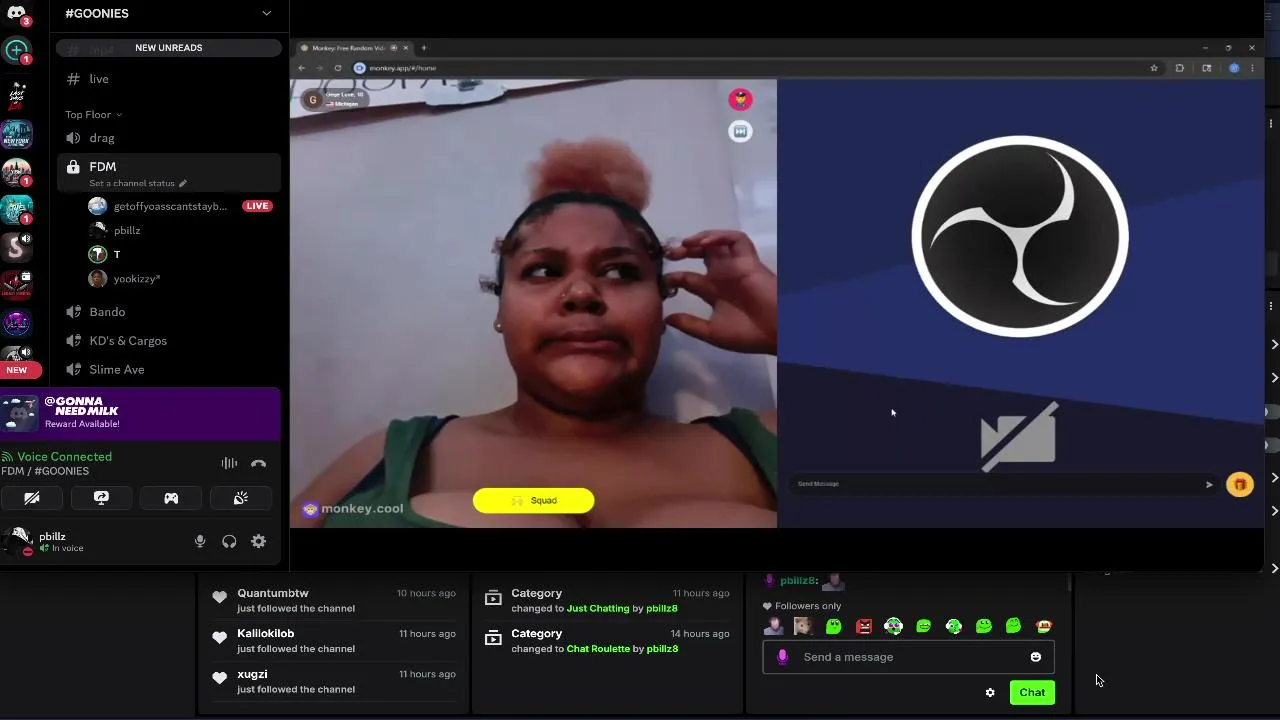Screen dimensions: 1280x720
Task: Click the chat identity microphone badge
Action: click(782, 657)
